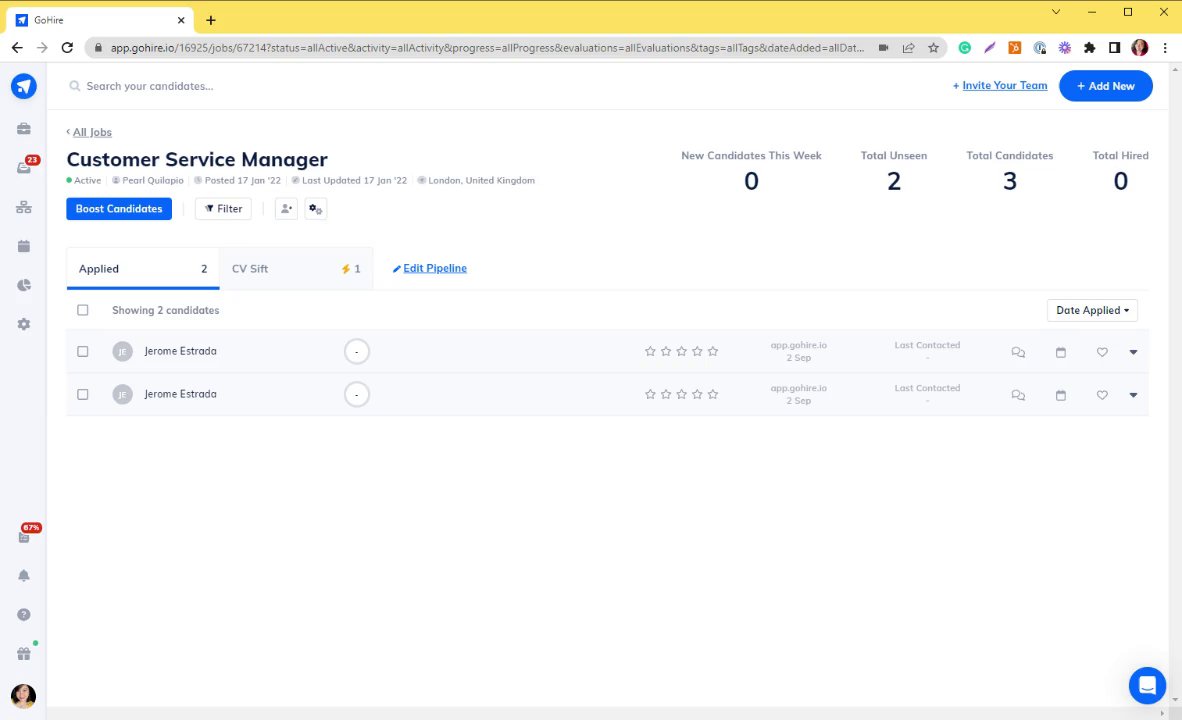Open the help question mark icon
Image resolution: width=1182 pixels, height=720 pixels.
(23, 614)
